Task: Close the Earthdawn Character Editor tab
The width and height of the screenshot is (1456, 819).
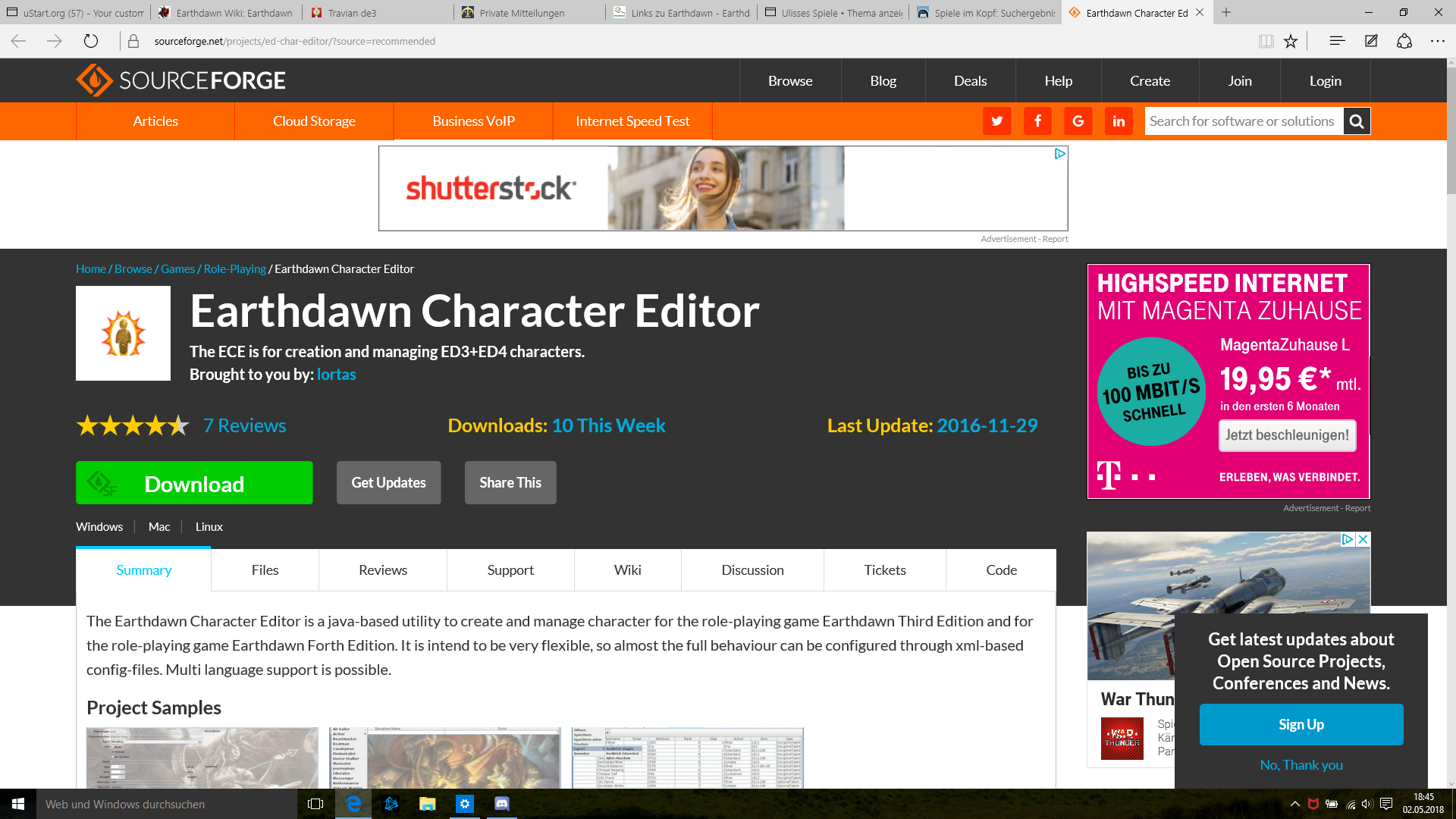Action: 1200,12
